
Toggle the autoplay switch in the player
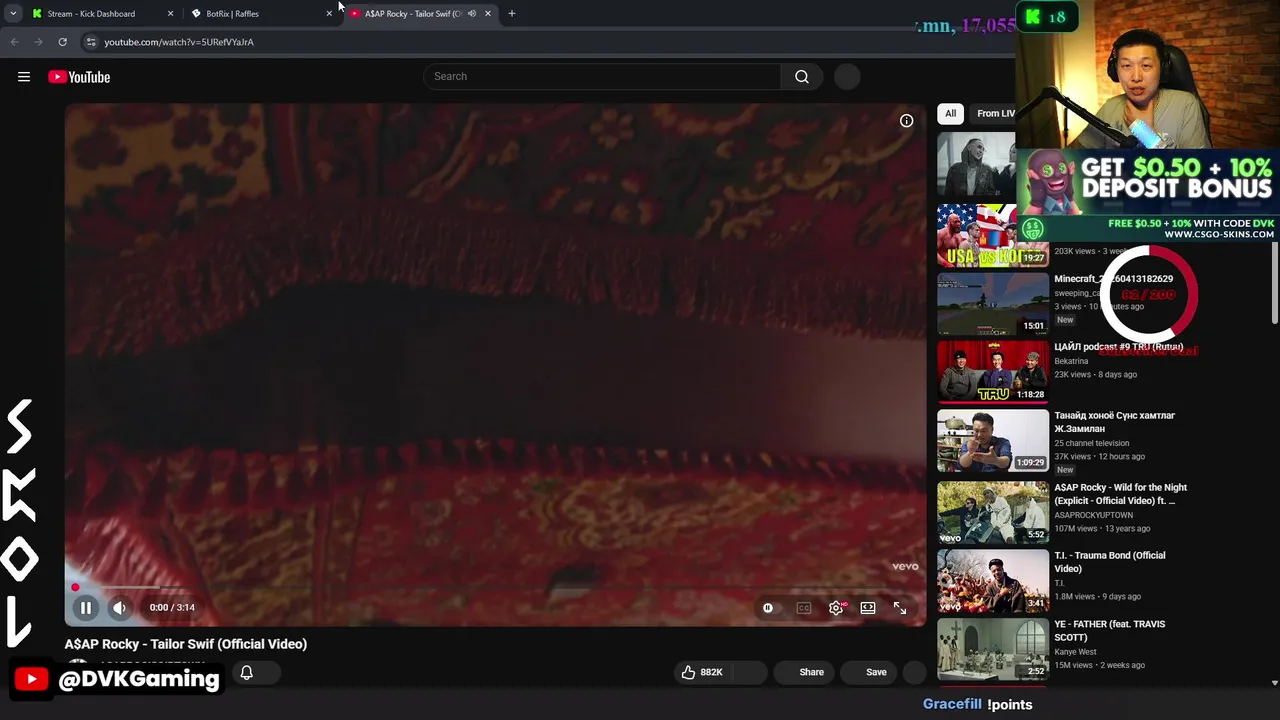pyautogui.click(x=768, y=608)
